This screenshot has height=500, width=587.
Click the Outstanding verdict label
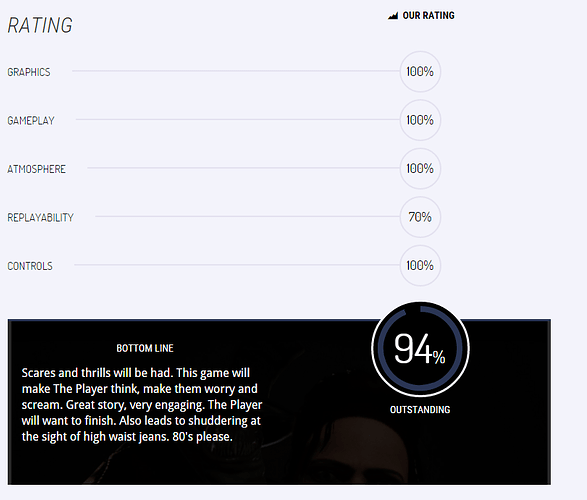point(420,410)
